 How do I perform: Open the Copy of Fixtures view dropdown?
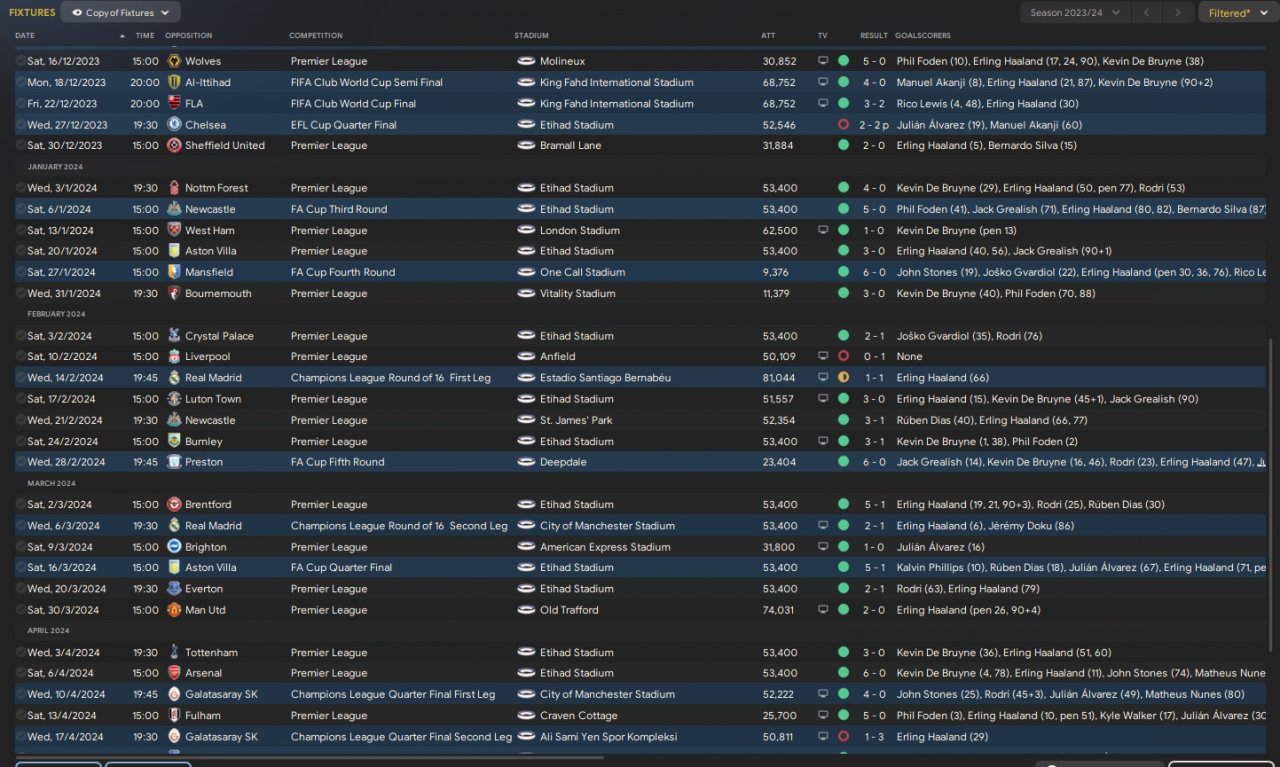[x=121, y=13]
